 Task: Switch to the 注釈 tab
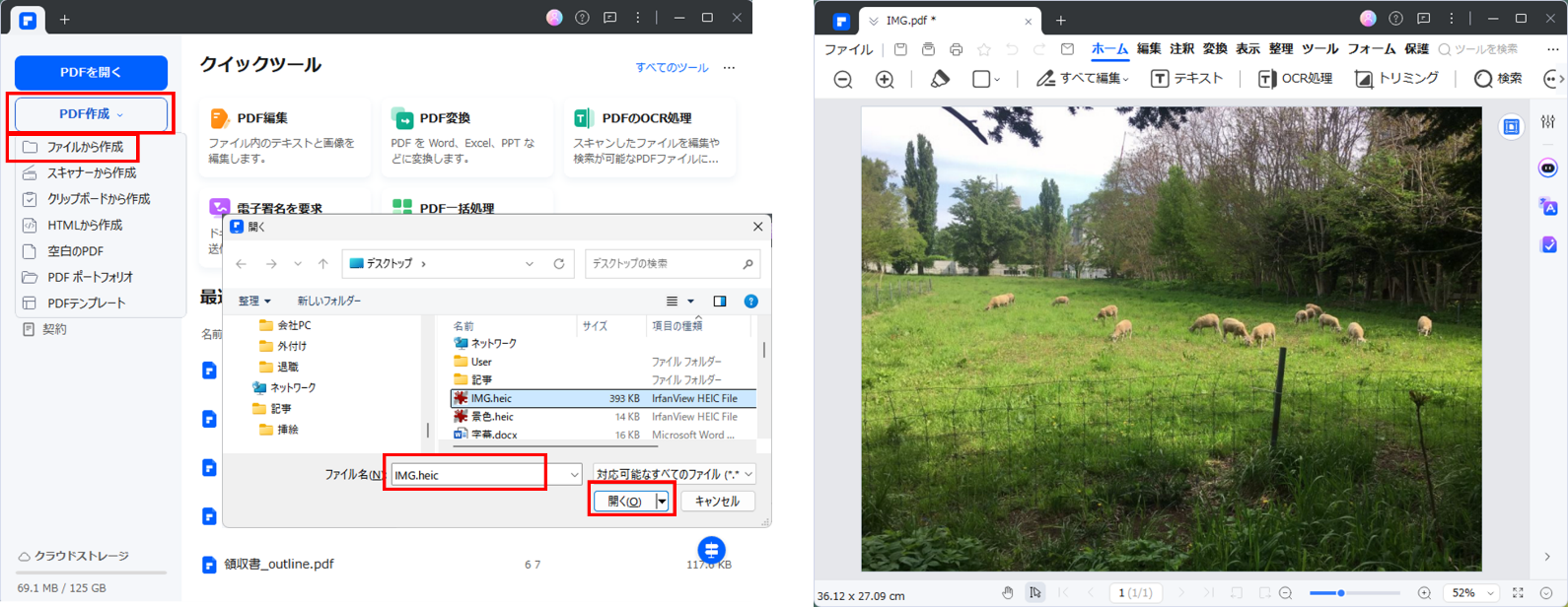tap(1181, 49)
